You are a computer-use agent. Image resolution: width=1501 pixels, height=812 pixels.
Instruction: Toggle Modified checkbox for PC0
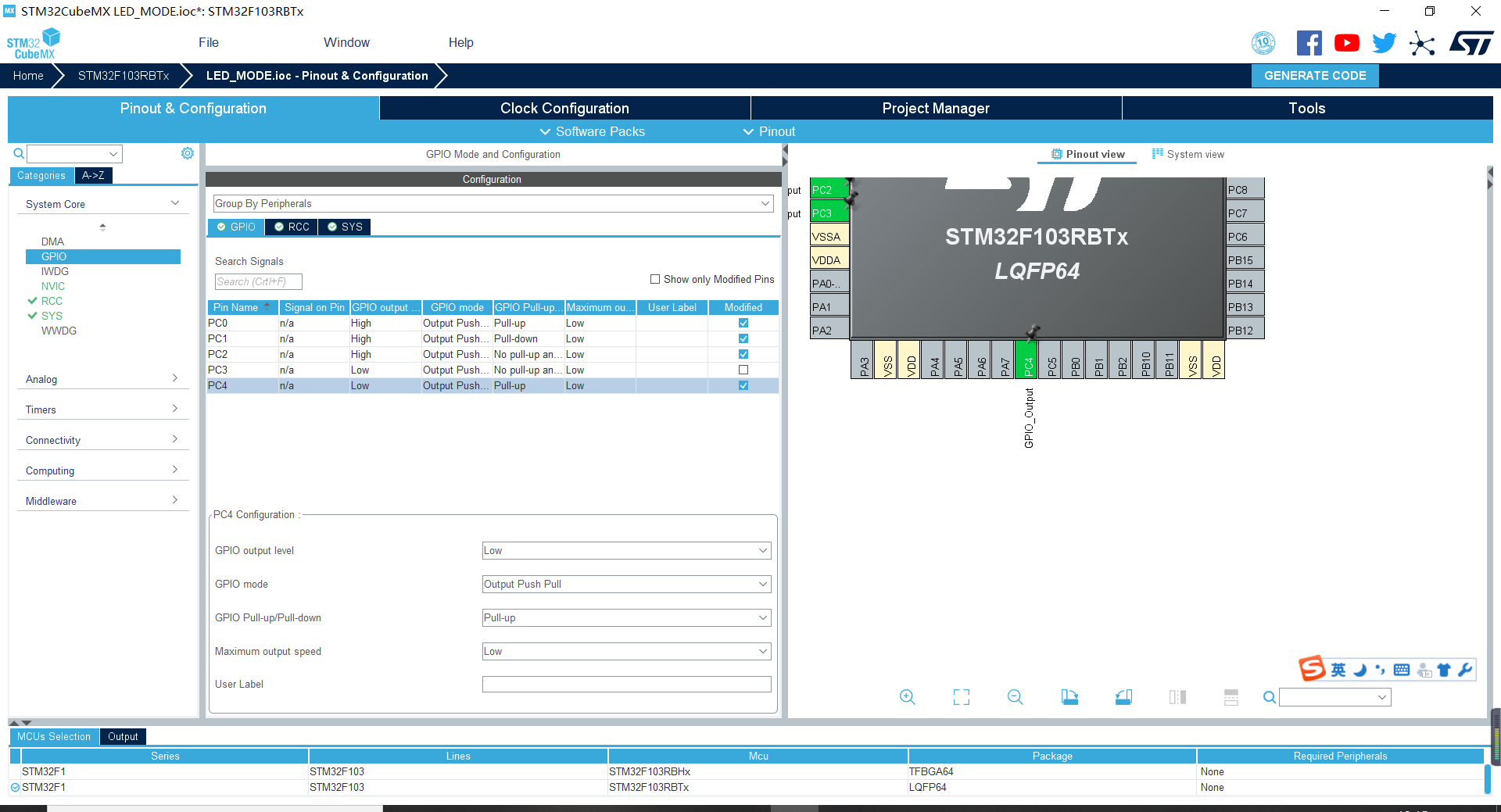click(743, 323)
